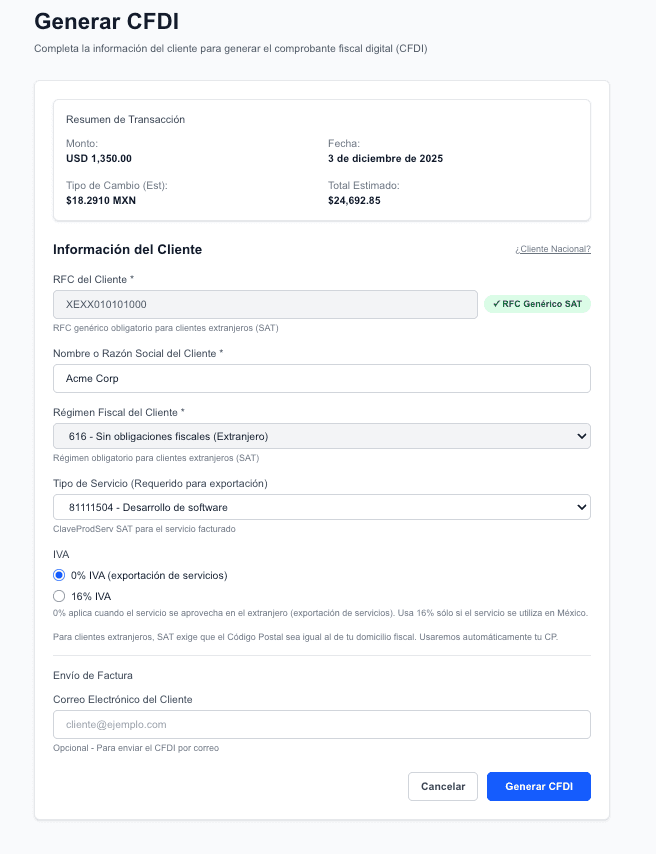Click the Total Estimado amount value
Screen dimensions: 656x854
(x=360, y=200)
